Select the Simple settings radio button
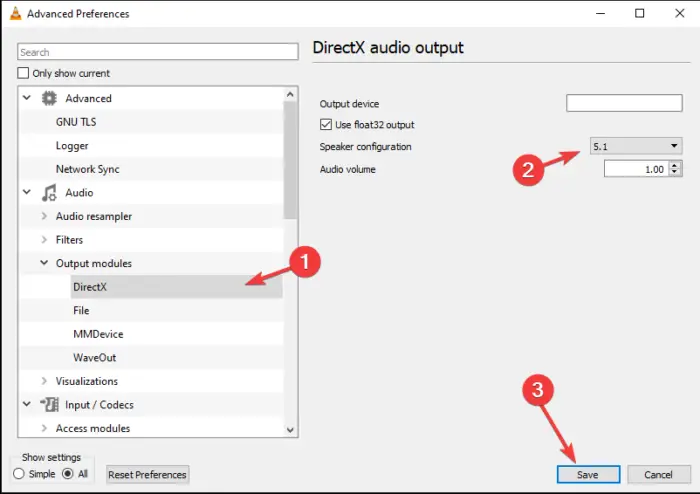The height and width of the screenshot is (494, 700). [19, 473]
